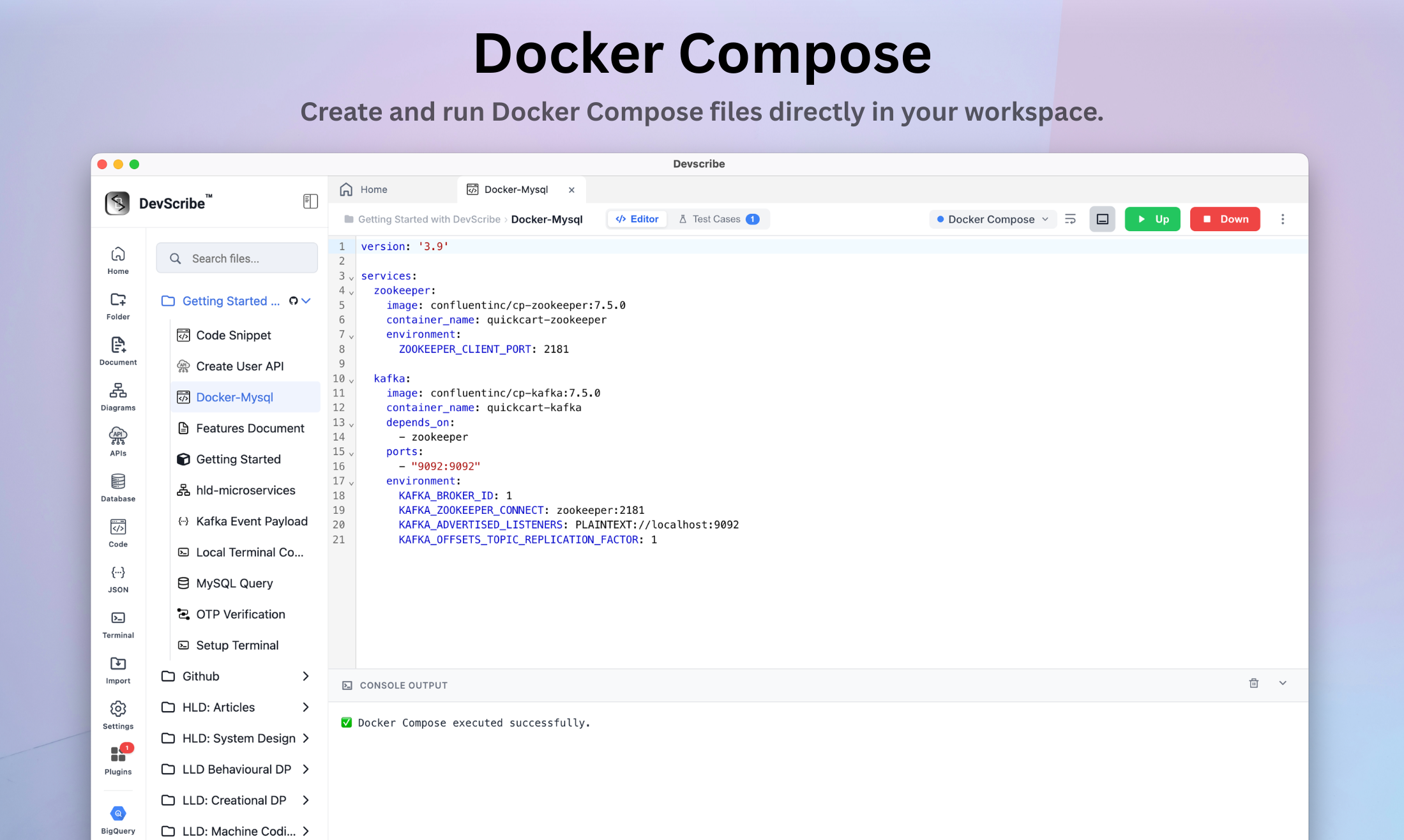The height and width of the screenshot is (840, 1404).
Task: Run Docker Compose with Up button
Action: click(1152, 219)
